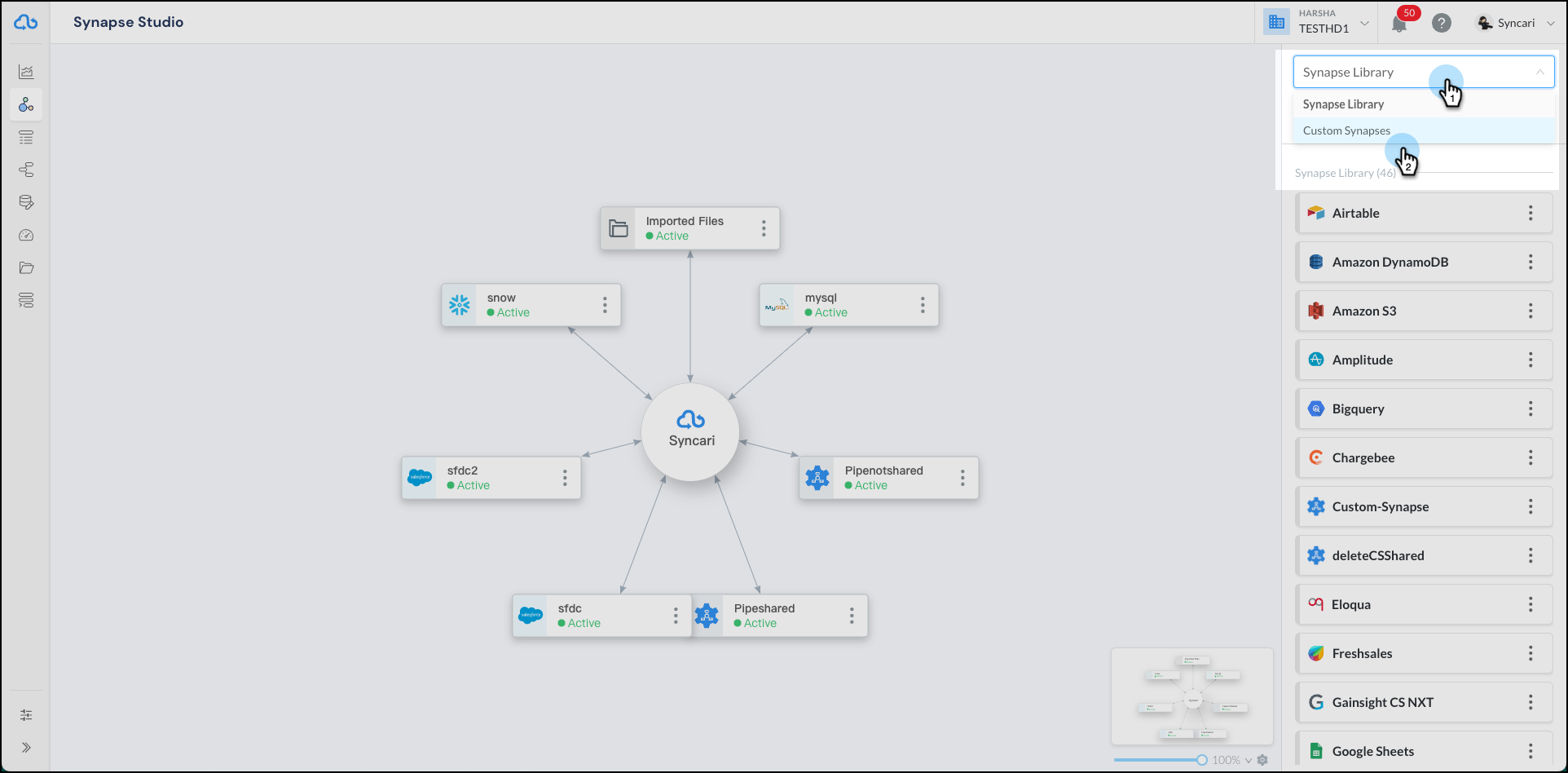1568x773 pixels.
Task: Open the Pipenotshared node three-dot menu
Action: pyautogui.click(x=962, y=478)
